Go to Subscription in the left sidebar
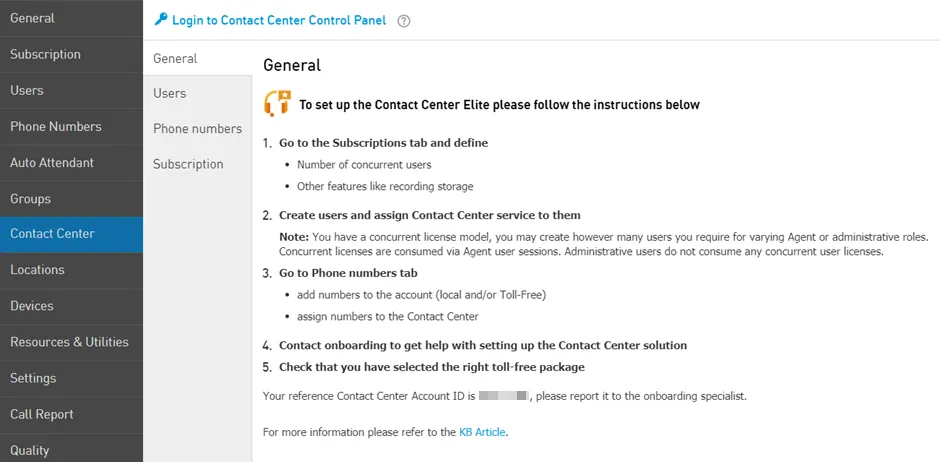This screenshot has width=940, height=462. pos(71,55)
